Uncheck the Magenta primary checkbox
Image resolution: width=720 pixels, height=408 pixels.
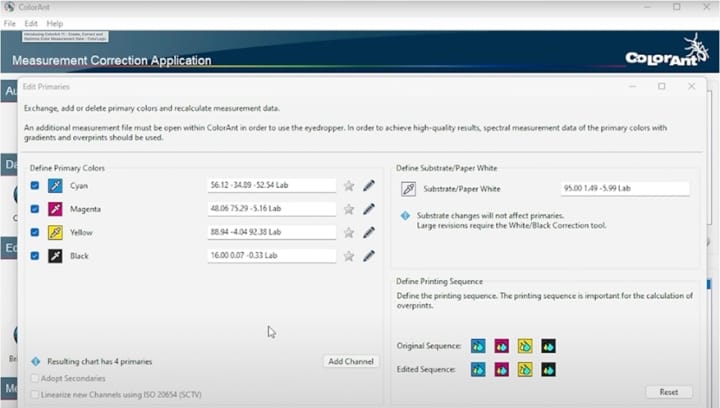[35, 209]
